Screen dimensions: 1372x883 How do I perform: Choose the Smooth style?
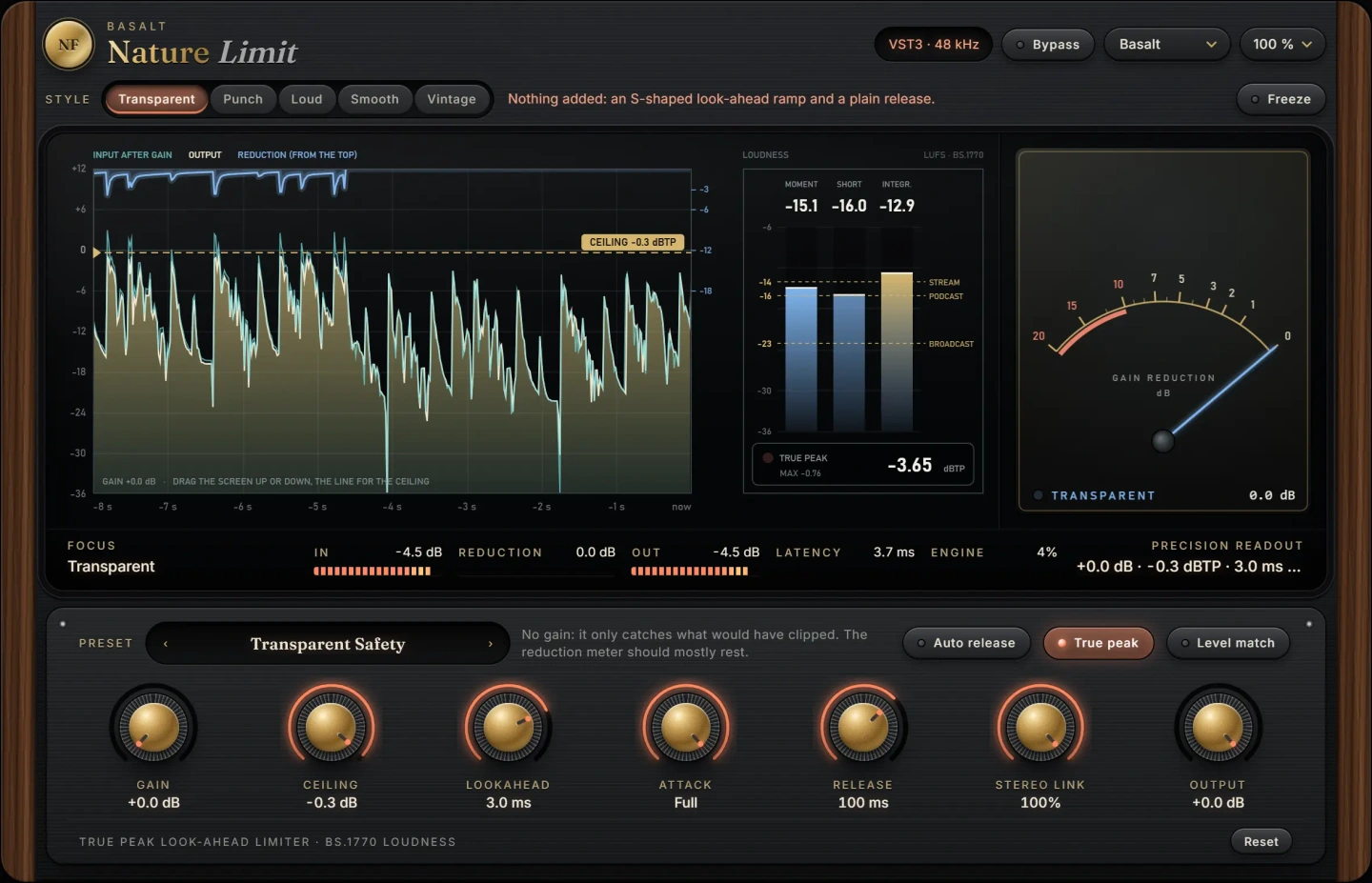point(374,99)
